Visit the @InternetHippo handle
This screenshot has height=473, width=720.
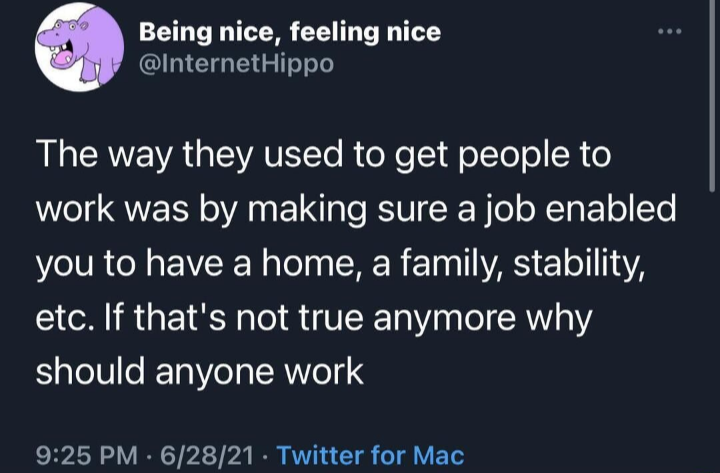click(236, 64)
